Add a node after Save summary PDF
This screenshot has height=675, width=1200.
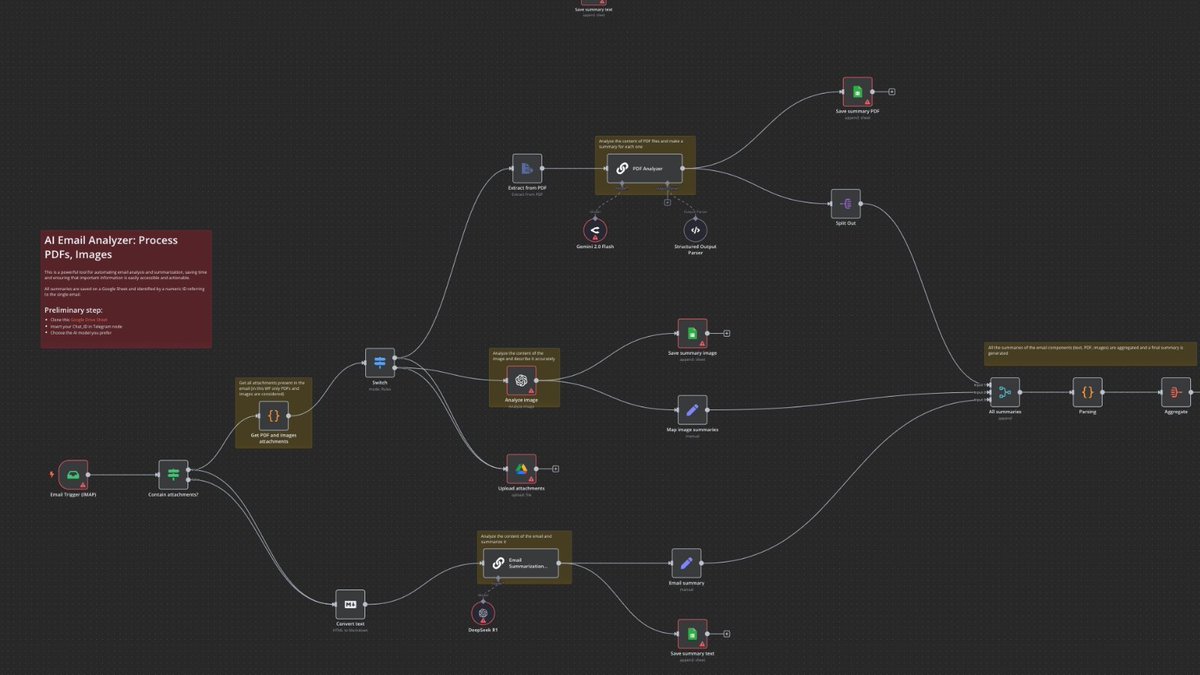(x=892, y=91)
